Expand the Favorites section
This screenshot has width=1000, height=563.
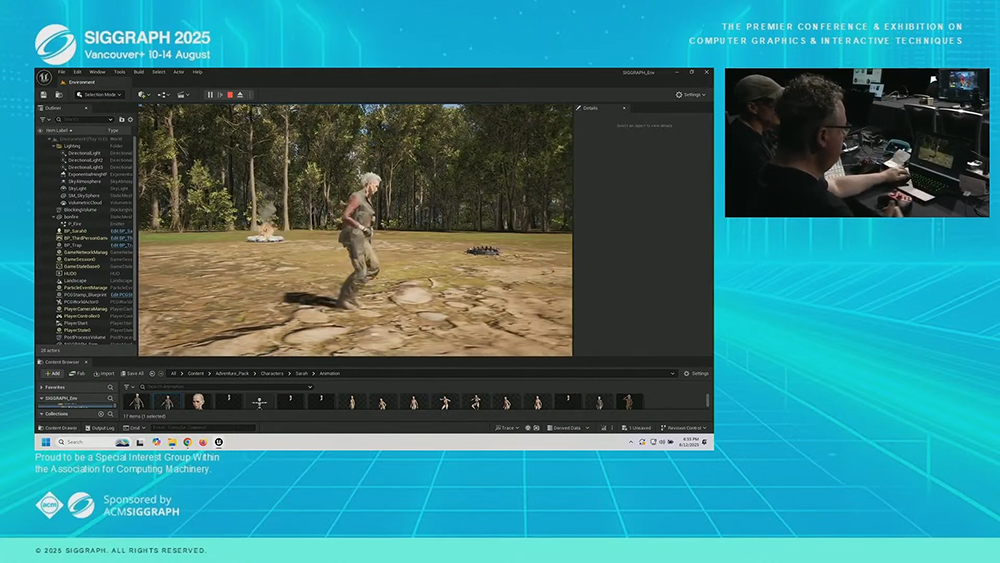tap(41, 387)
